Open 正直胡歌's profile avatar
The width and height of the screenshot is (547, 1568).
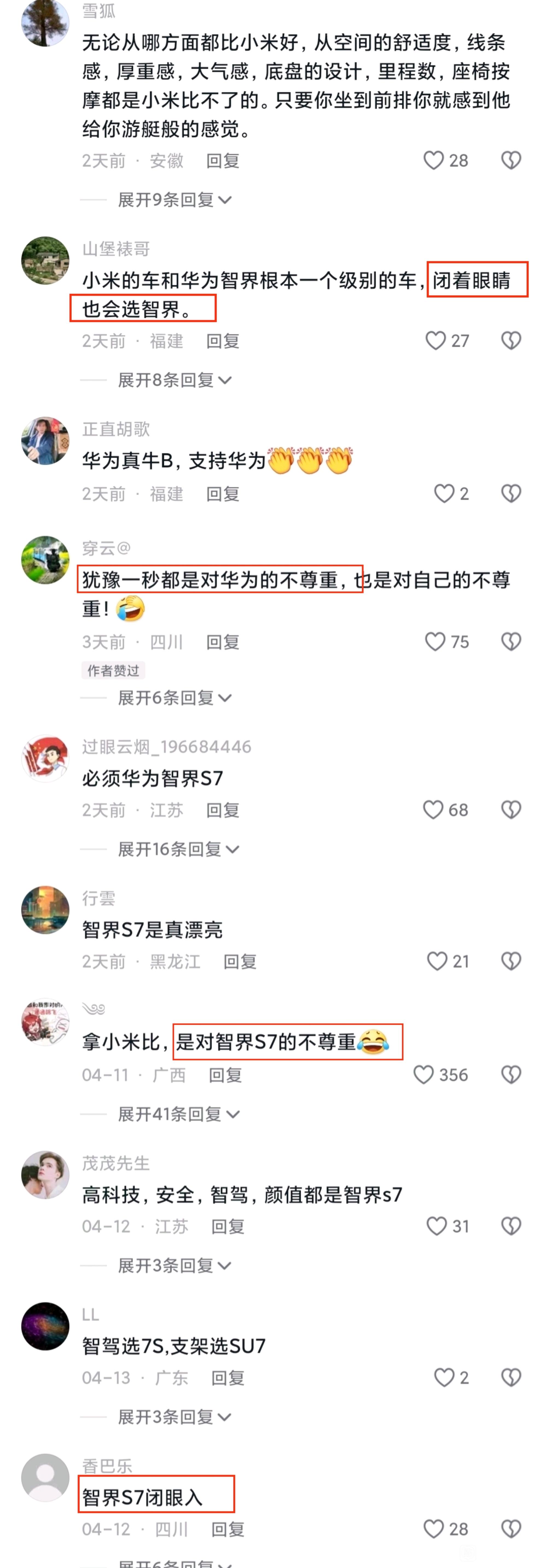(45, 441)
